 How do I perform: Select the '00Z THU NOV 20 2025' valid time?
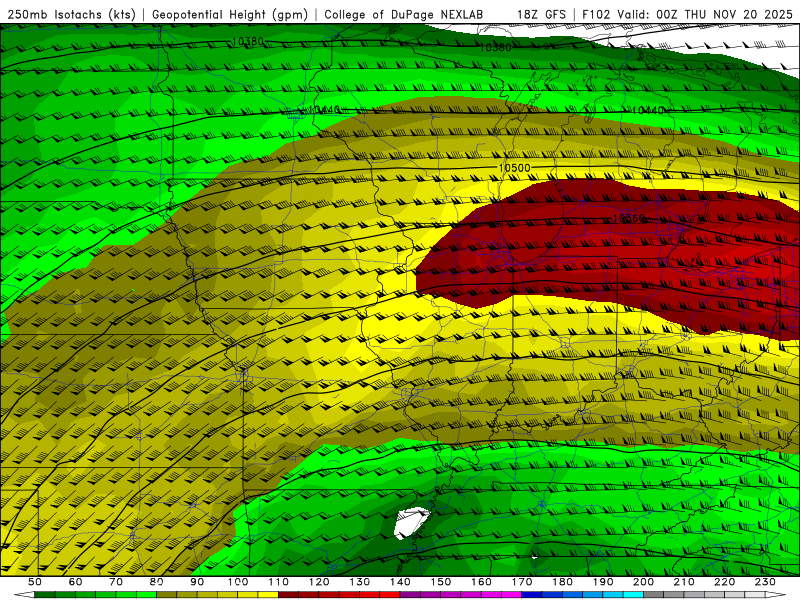click(x=724, y=14)
